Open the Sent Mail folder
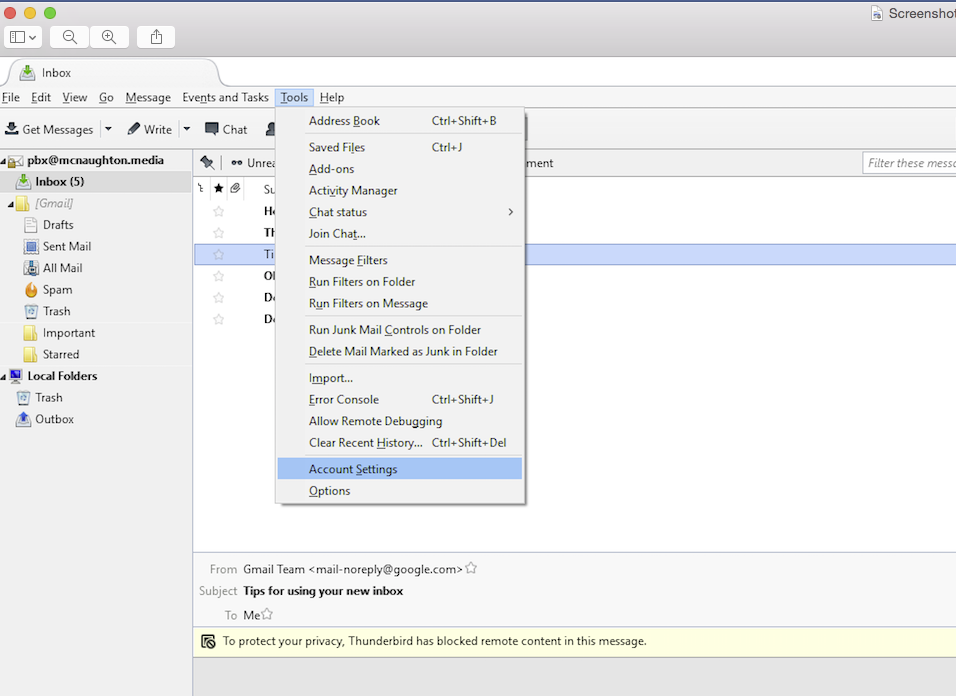The width and height of the screenshot is (956, 696). (66, 247)
